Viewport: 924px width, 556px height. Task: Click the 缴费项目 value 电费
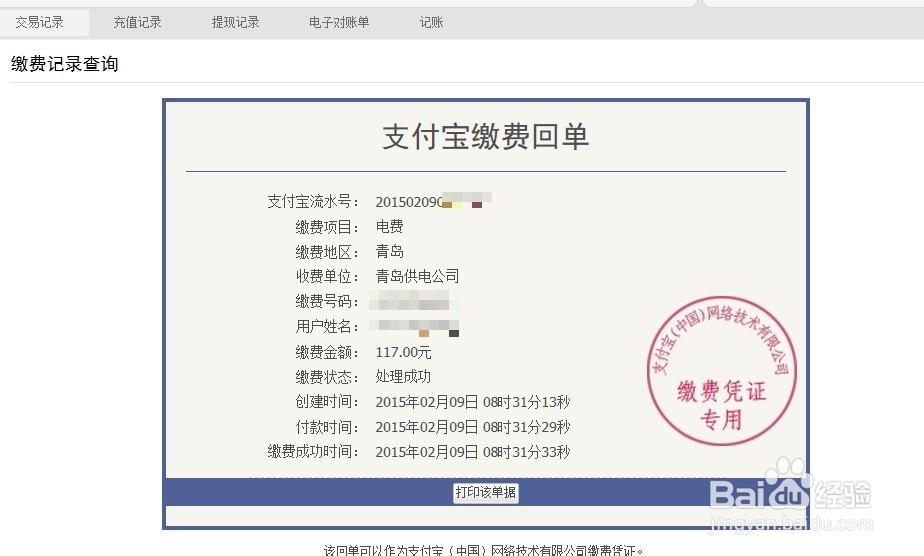[390, 226]
